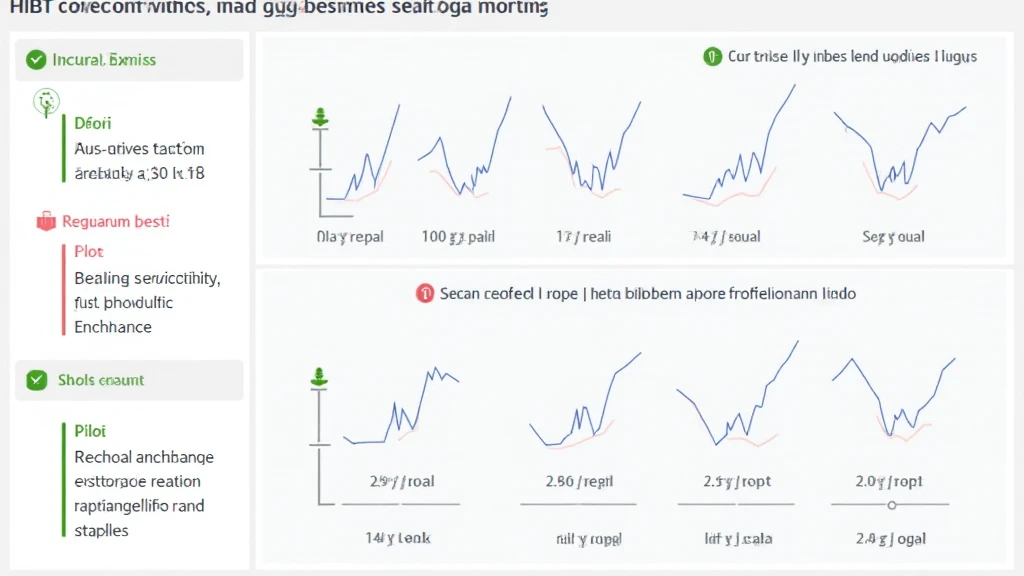Screen dimensions: 1024x576
Task: Expand the Reguarum besti section
Action: click(115, 221)
